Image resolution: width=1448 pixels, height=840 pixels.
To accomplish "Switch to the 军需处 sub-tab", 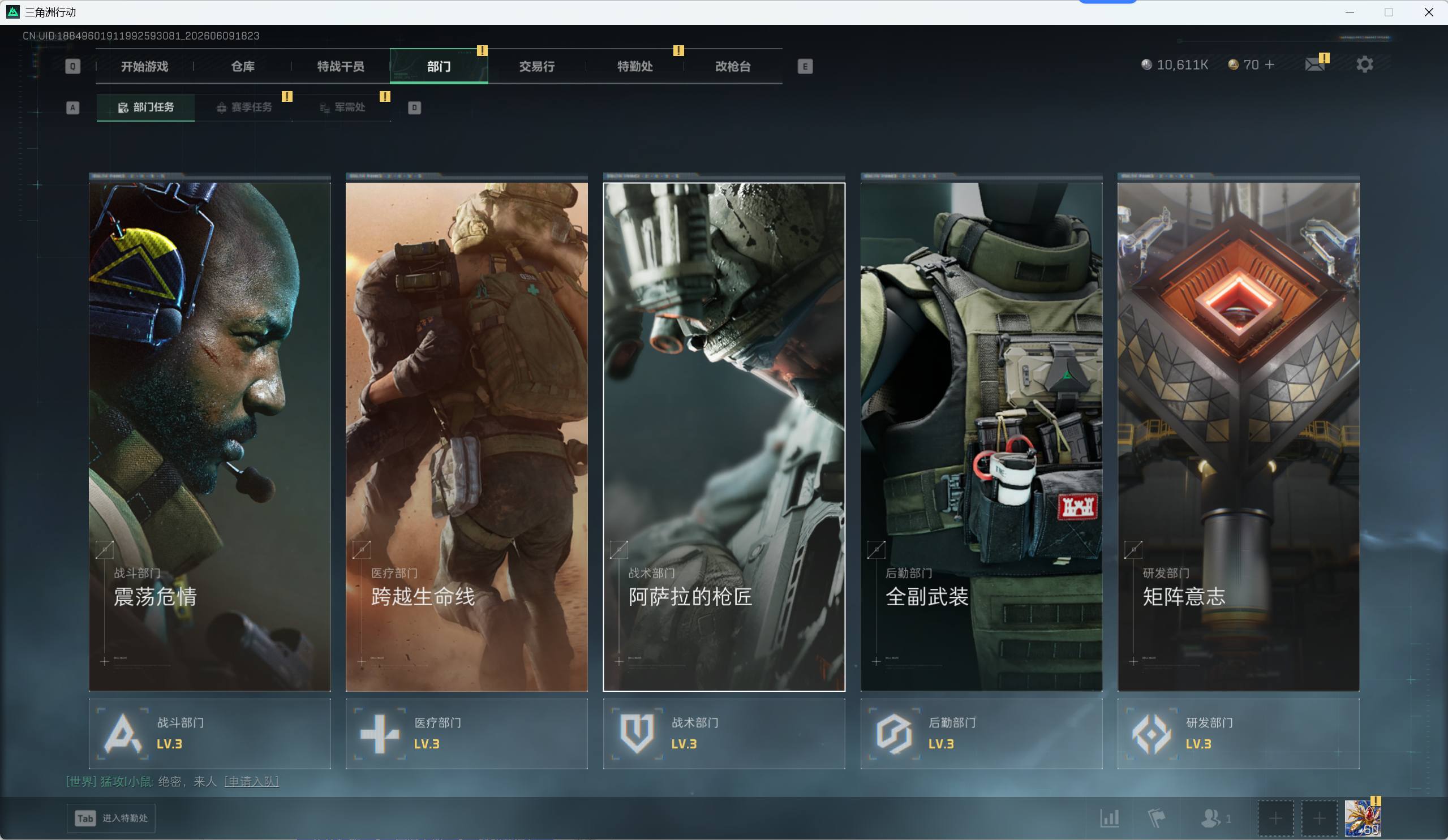I will (342, 107).
